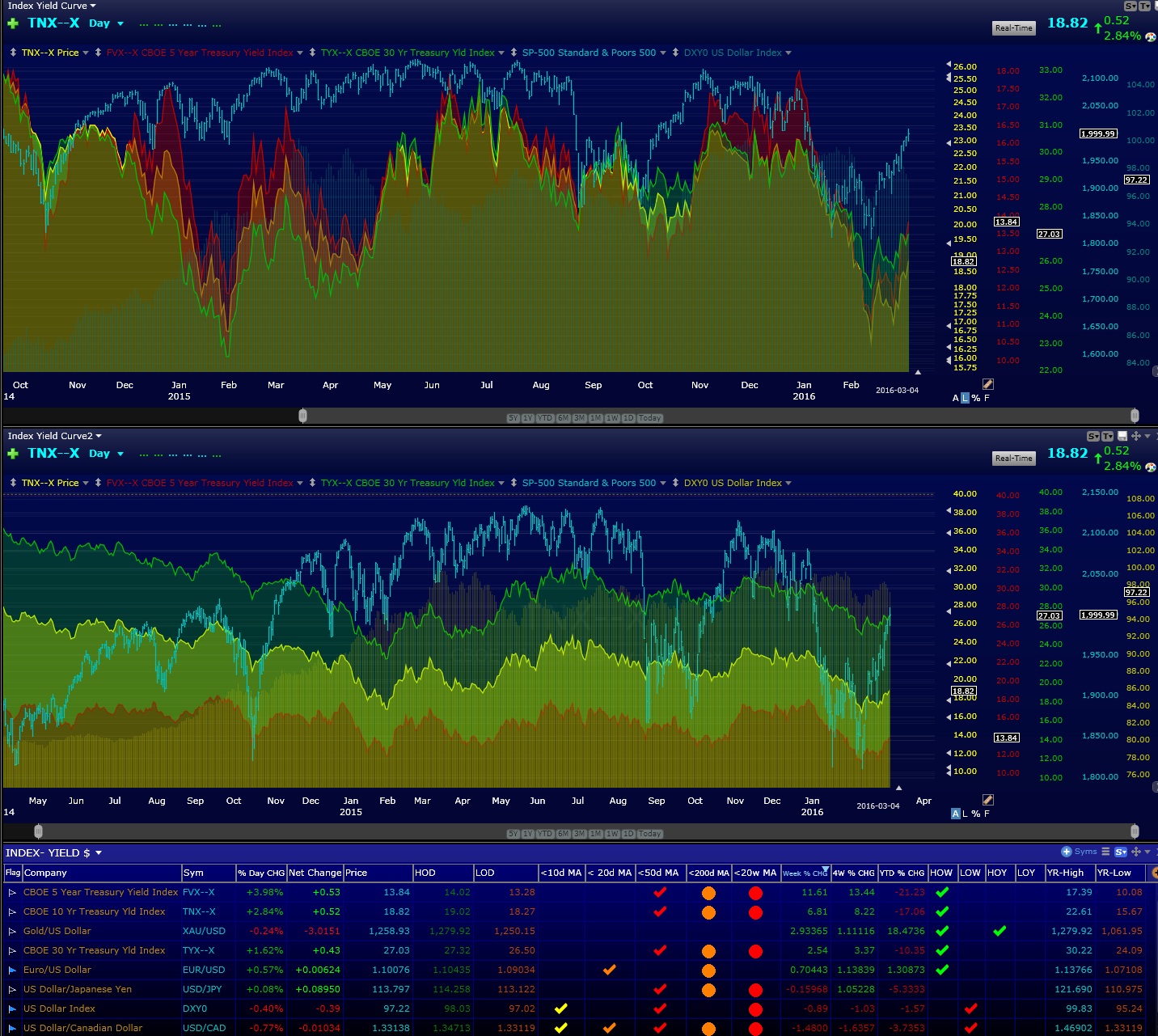Viewport: 1158px width, 1036px height.
Task: Open the SP-500 Standard & Poors 500 dropdown in the top chart
Action: pyautogui.click(x=663, y=53)
